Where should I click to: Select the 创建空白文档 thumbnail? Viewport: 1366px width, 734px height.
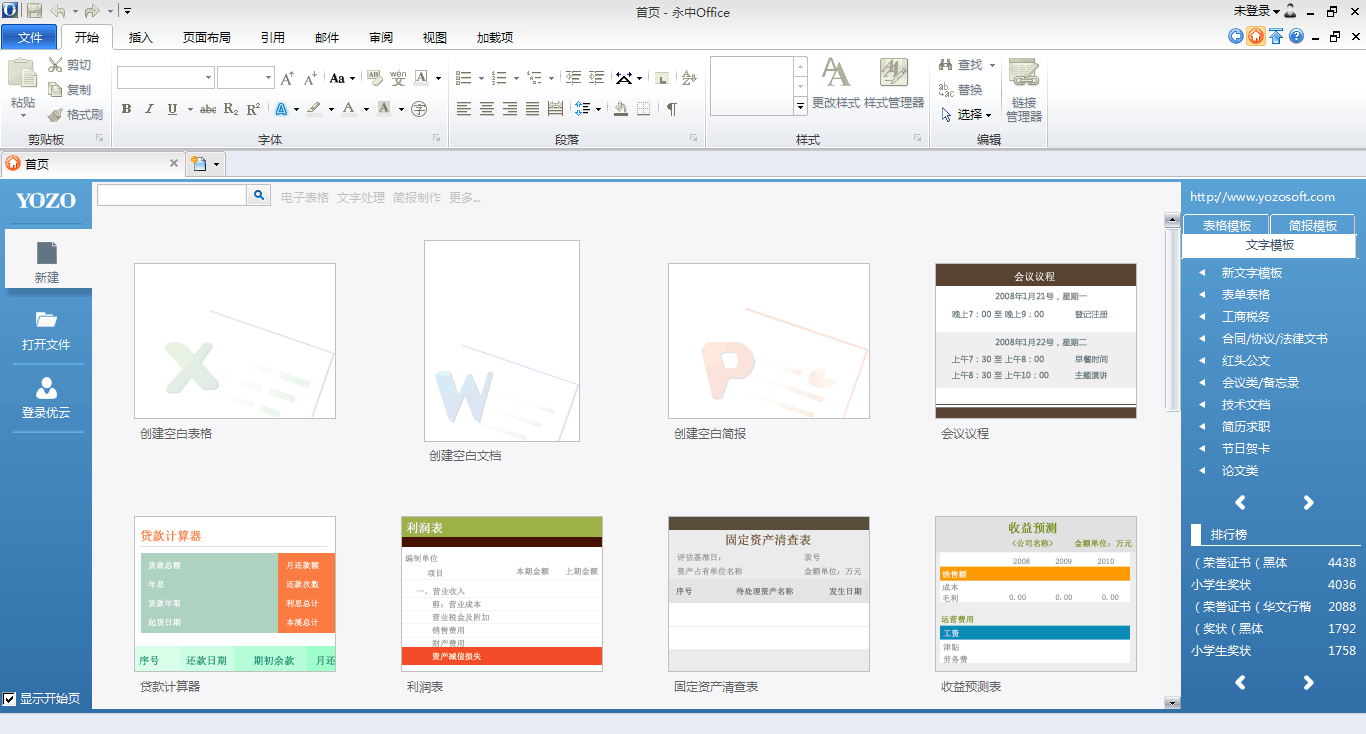[x=501, y=341]
